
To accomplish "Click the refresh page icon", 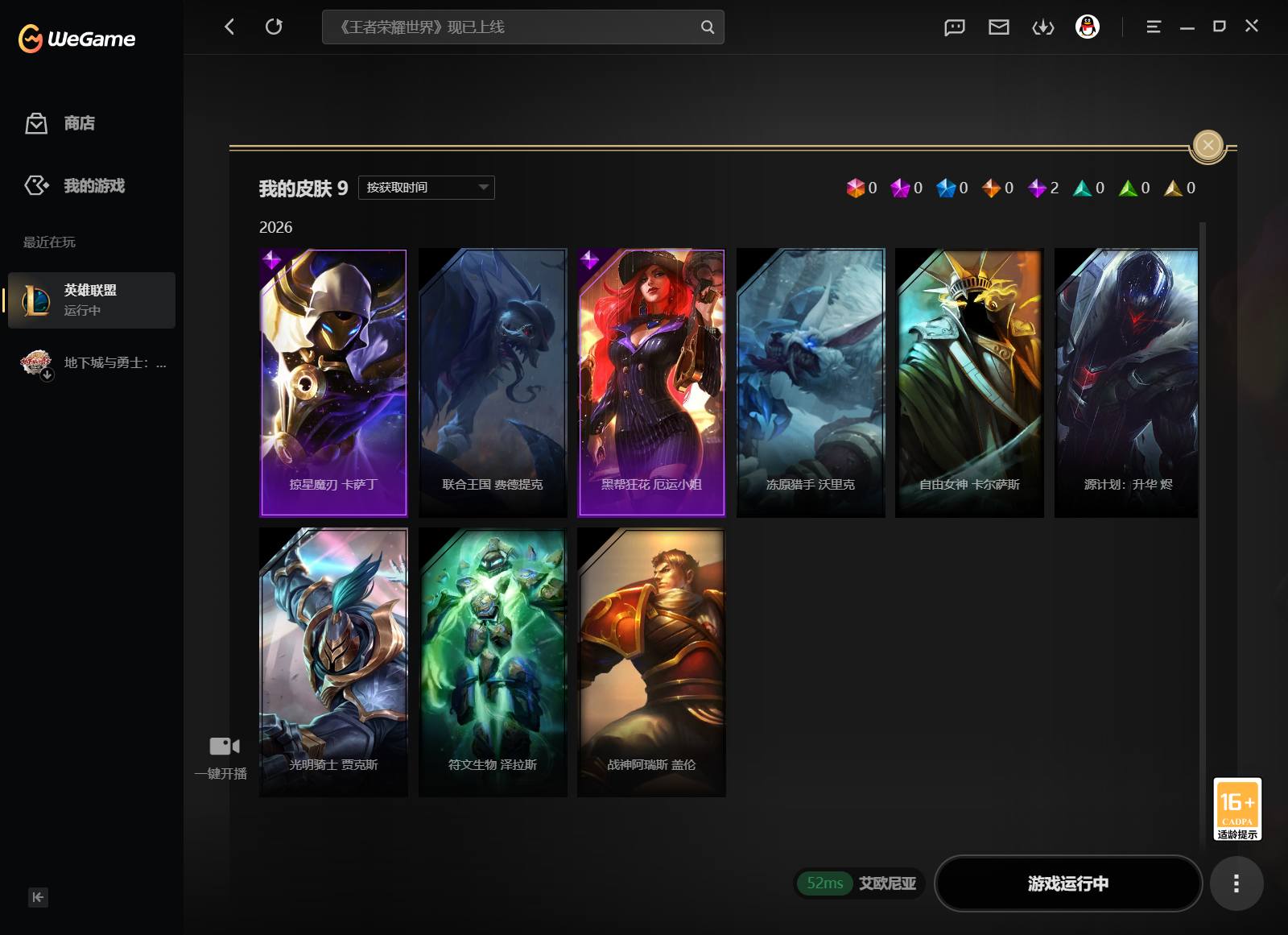I will 274,27.
